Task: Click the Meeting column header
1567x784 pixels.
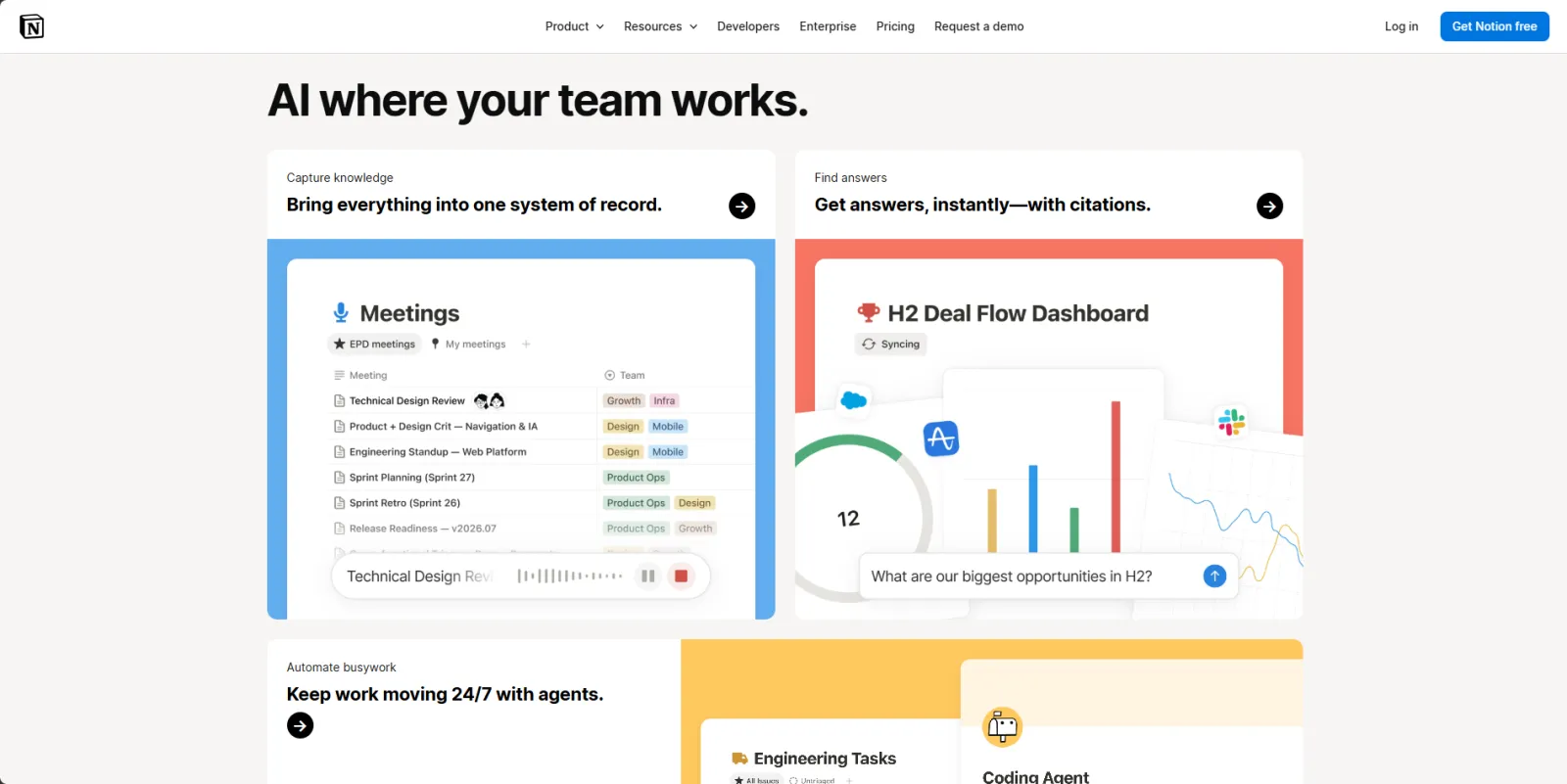Action: coord(360,376)
